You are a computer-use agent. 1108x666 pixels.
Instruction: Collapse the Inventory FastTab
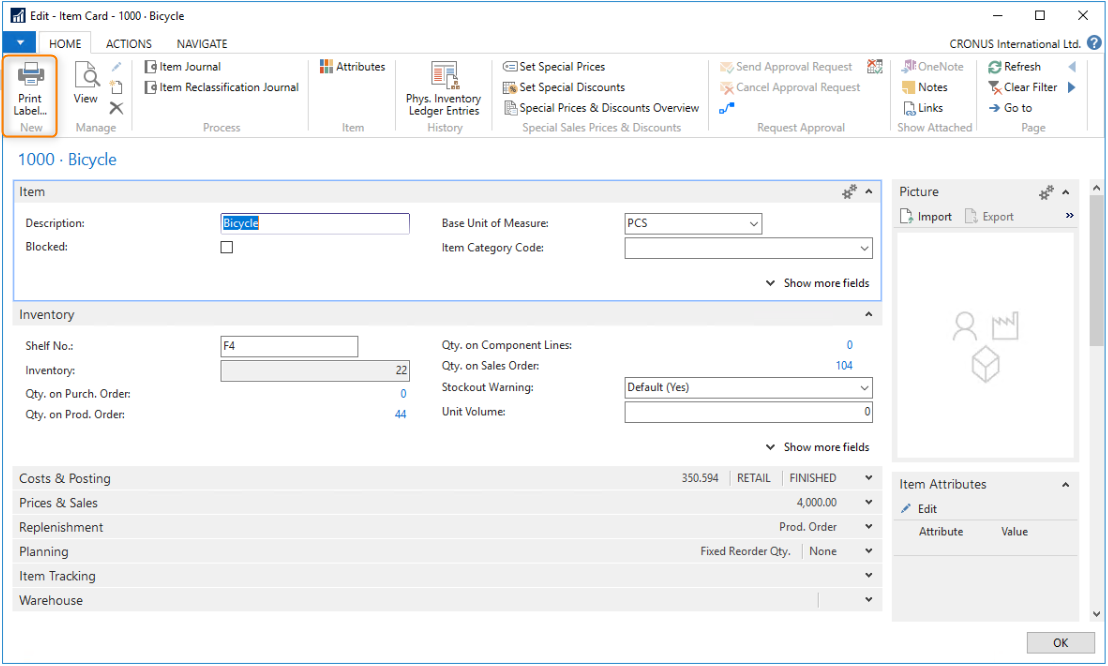click(869, 314)
